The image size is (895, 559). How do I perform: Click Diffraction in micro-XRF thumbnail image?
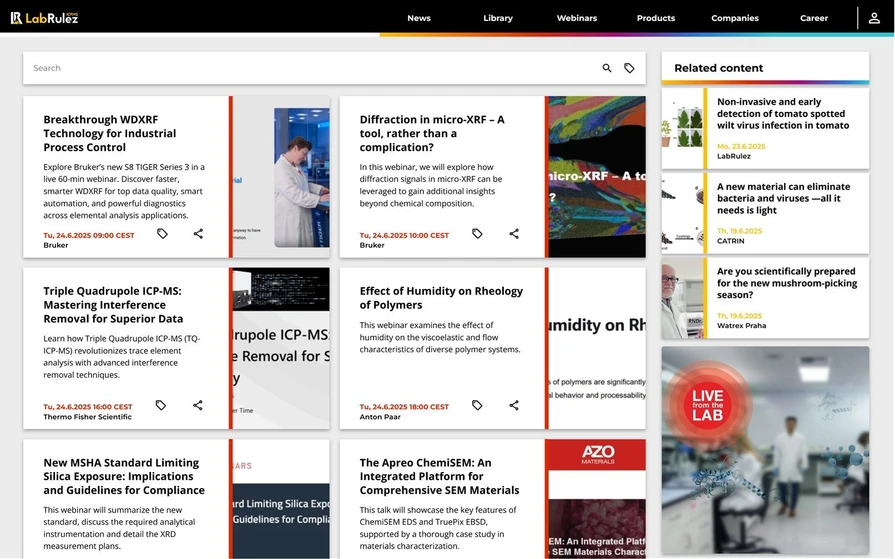[597, 177]
